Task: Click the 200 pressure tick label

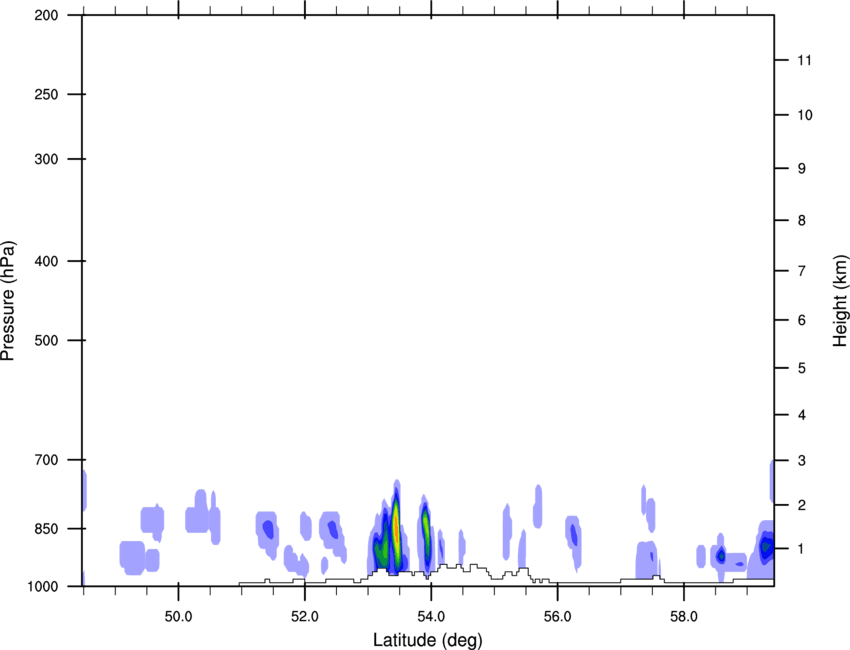Action: 47,15
